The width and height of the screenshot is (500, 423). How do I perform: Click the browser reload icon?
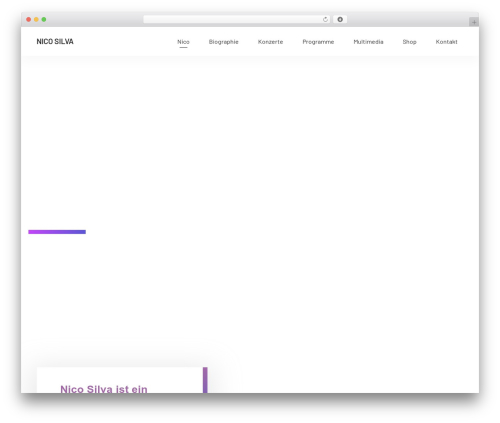[325, 20]
